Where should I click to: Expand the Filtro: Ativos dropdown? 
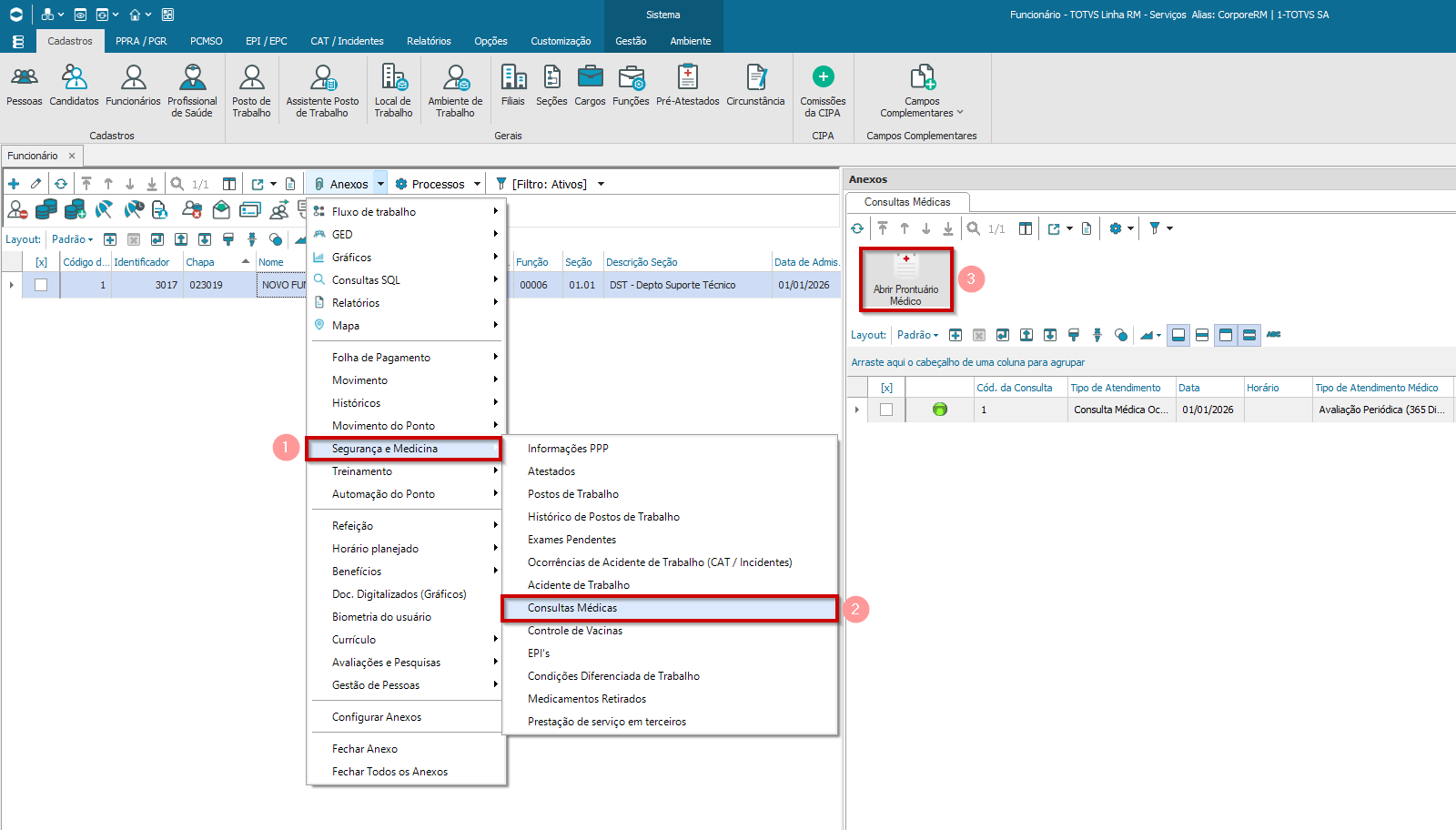[x=601, y=184]
